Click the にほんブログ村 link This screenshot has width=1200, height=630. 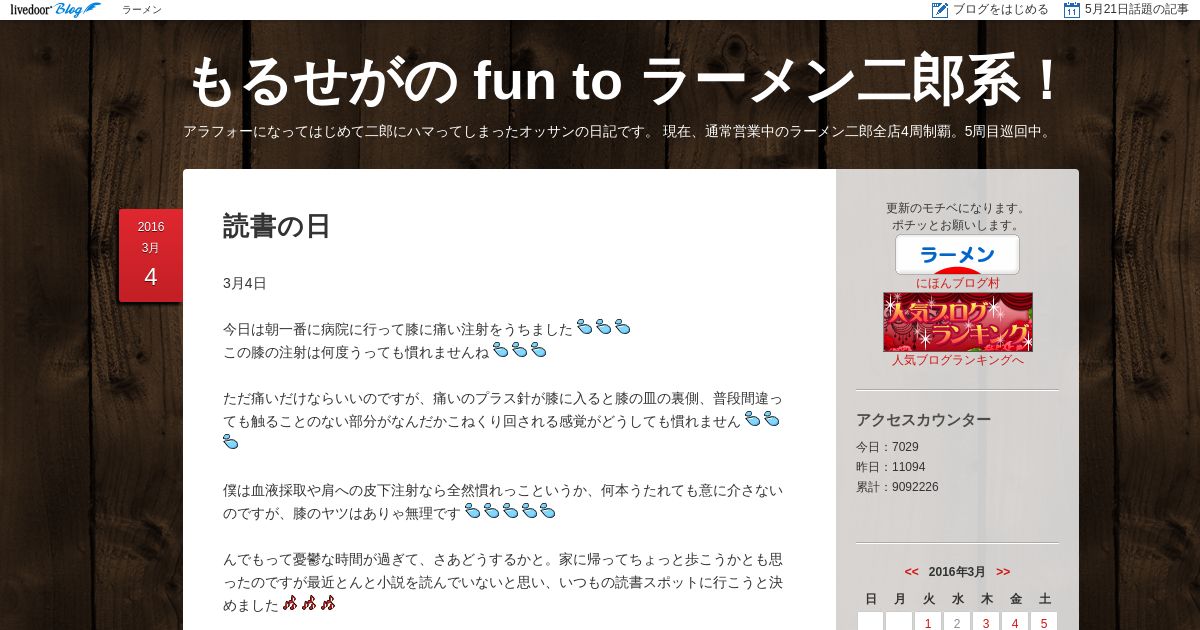pos(957,283)
